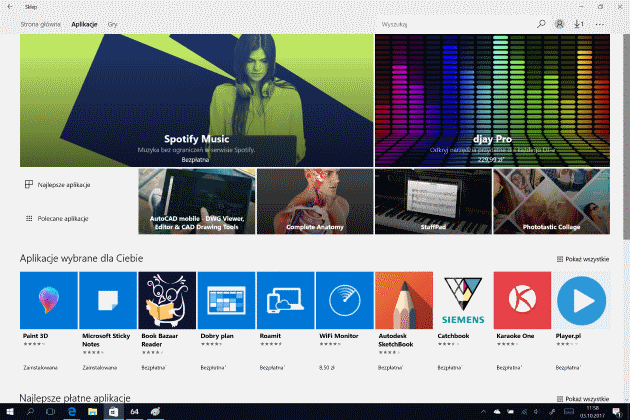Open the Karaoke One app tile
Image resolution: width=630 pixels, height=420 pixels.
point(522,300)
